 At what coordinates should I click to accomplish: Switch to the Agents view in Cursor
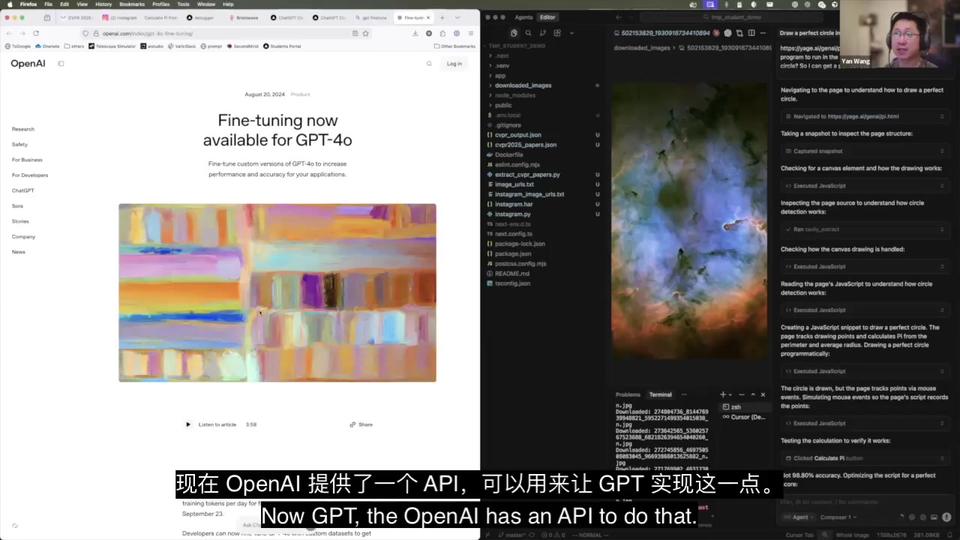(x=523, y=18)
